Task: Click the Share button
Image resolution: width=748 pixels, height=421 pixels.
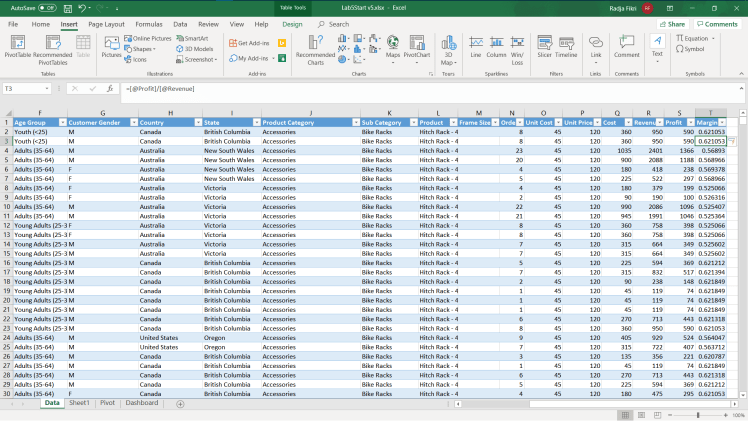Action: click(x=673, y=24)
